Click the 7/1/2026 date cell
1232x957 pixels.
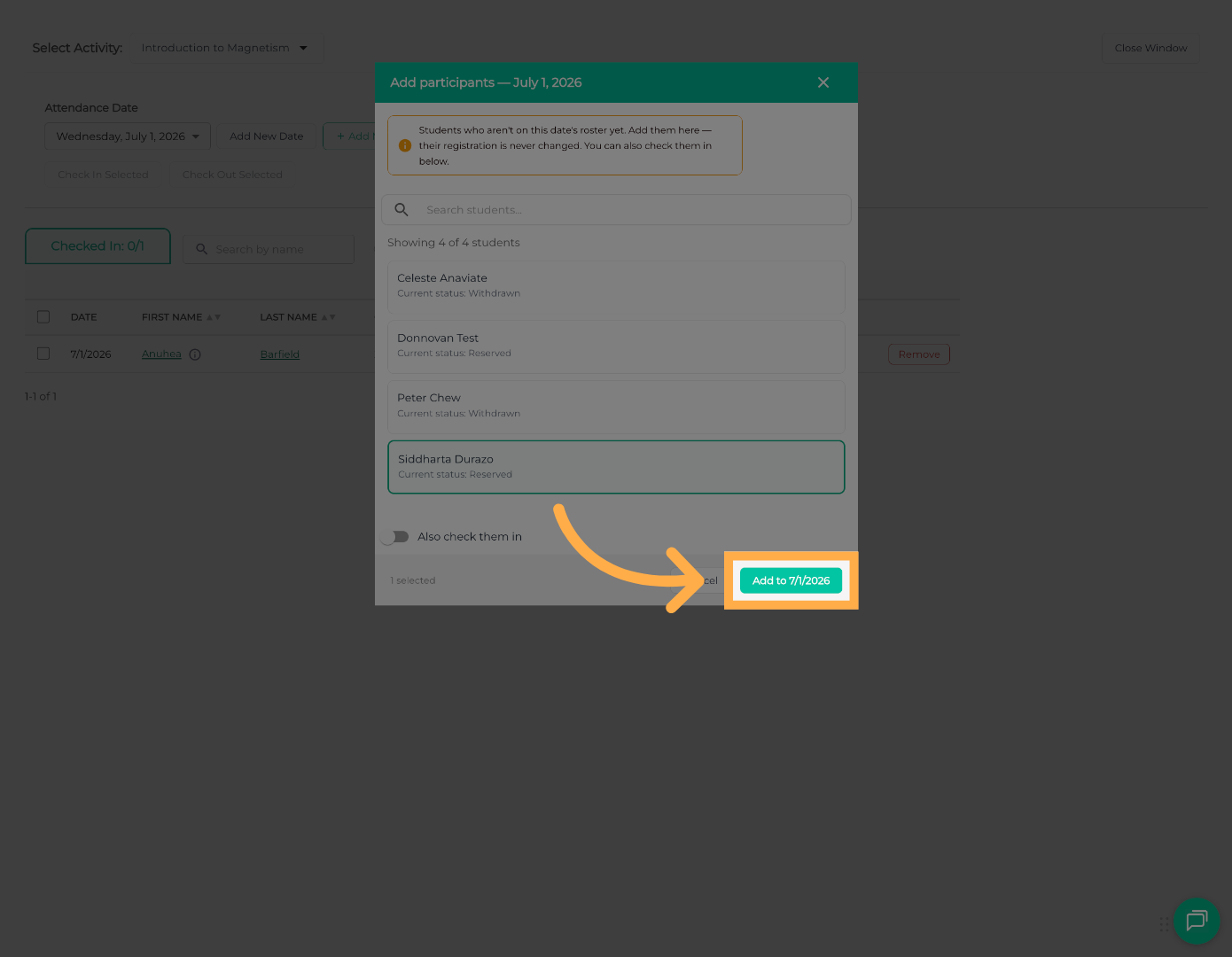pyautogui.click(x=91, y=354)
